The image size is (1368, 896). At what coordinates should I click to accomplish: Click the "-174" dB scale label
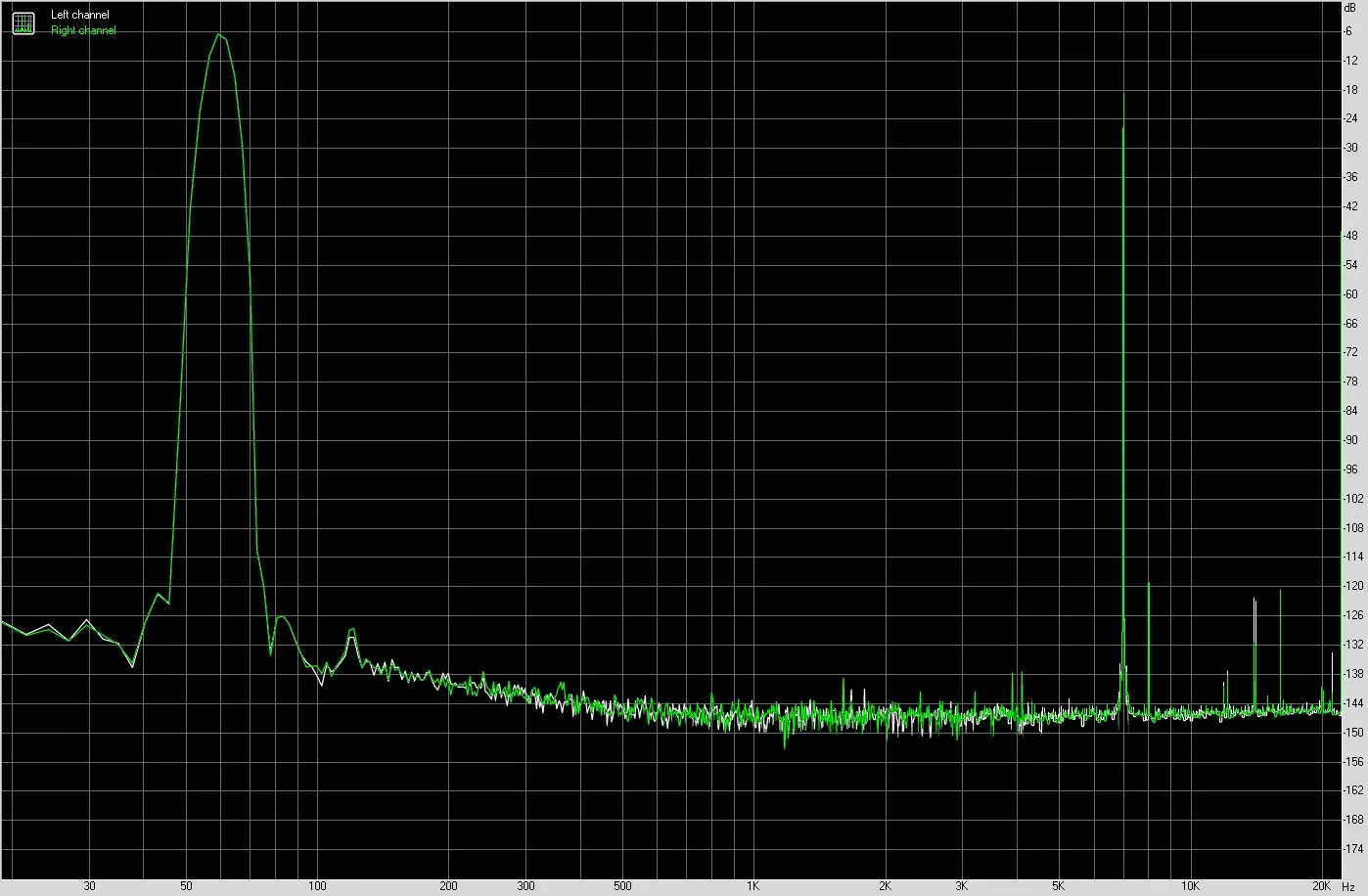(x=1353, y=849)
